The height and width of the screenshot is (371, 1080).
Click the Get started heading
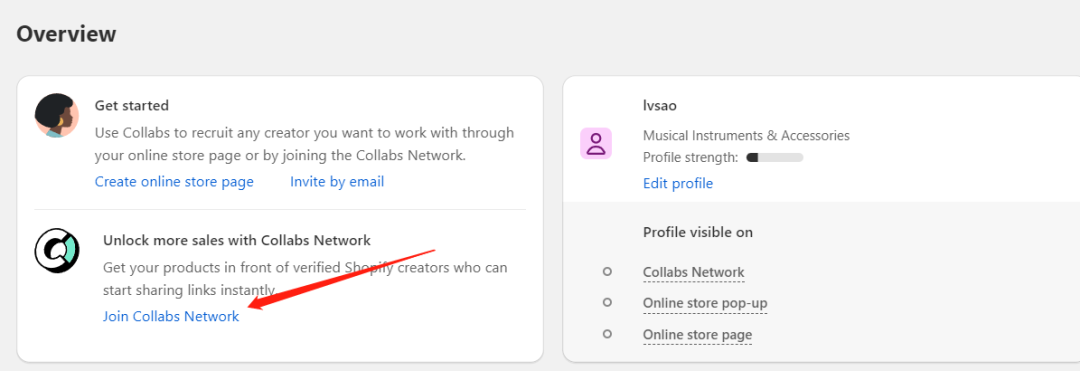[132, 106]
